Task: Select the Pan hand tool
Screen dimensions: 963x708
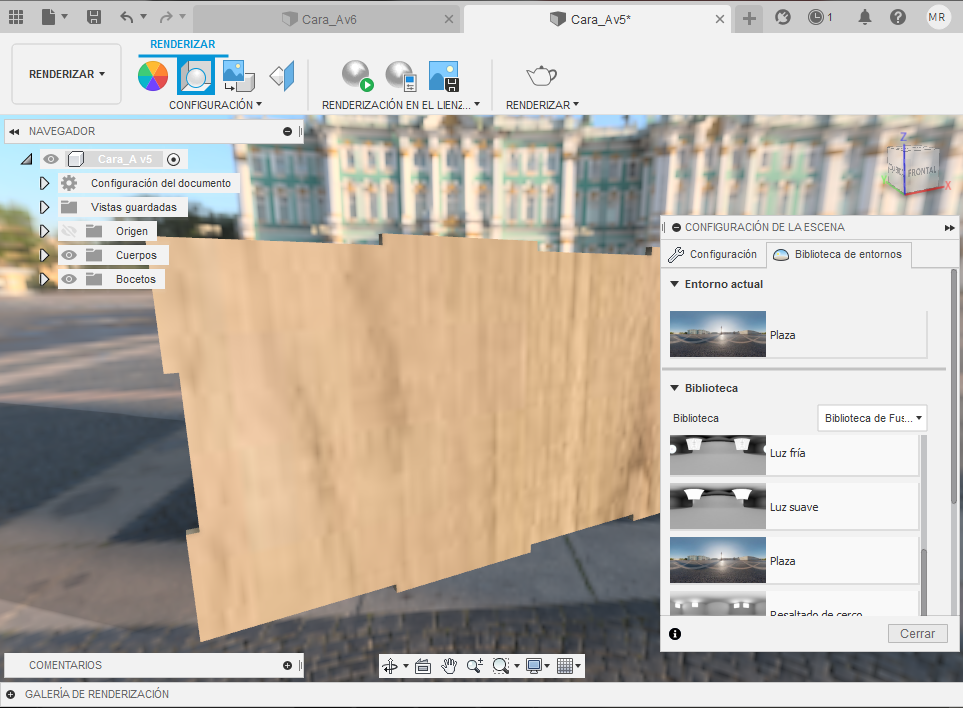Action: [x=449, y=666]
